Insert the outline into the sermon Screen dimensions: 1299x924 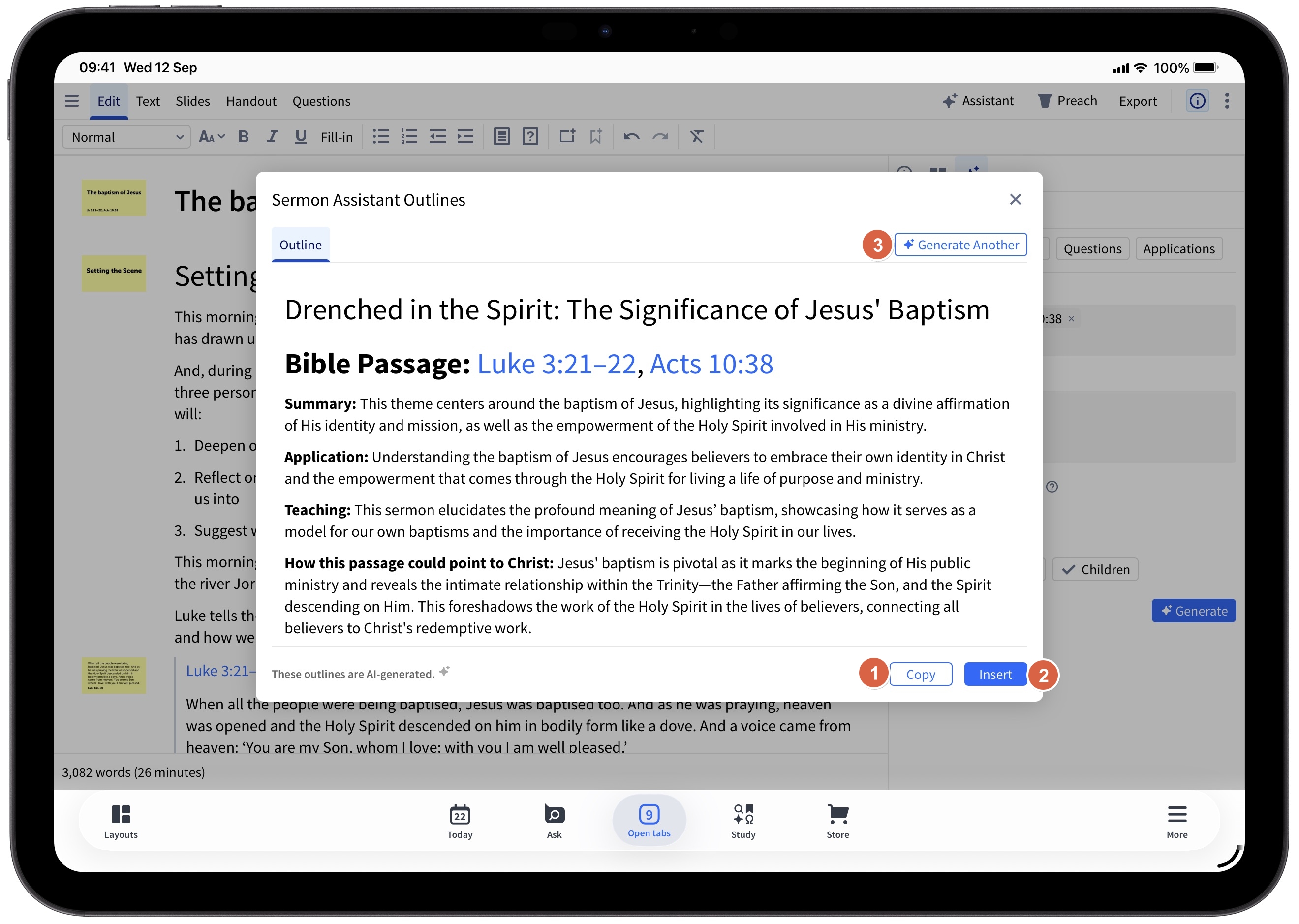995,675
